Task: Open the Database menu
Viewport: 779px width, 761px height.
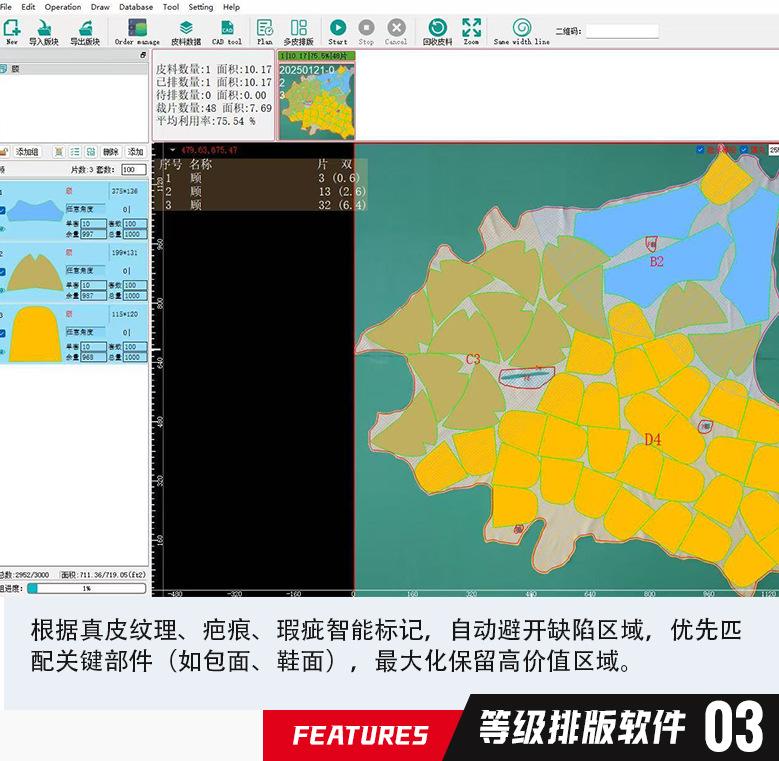Action: [x=136, y=7]
